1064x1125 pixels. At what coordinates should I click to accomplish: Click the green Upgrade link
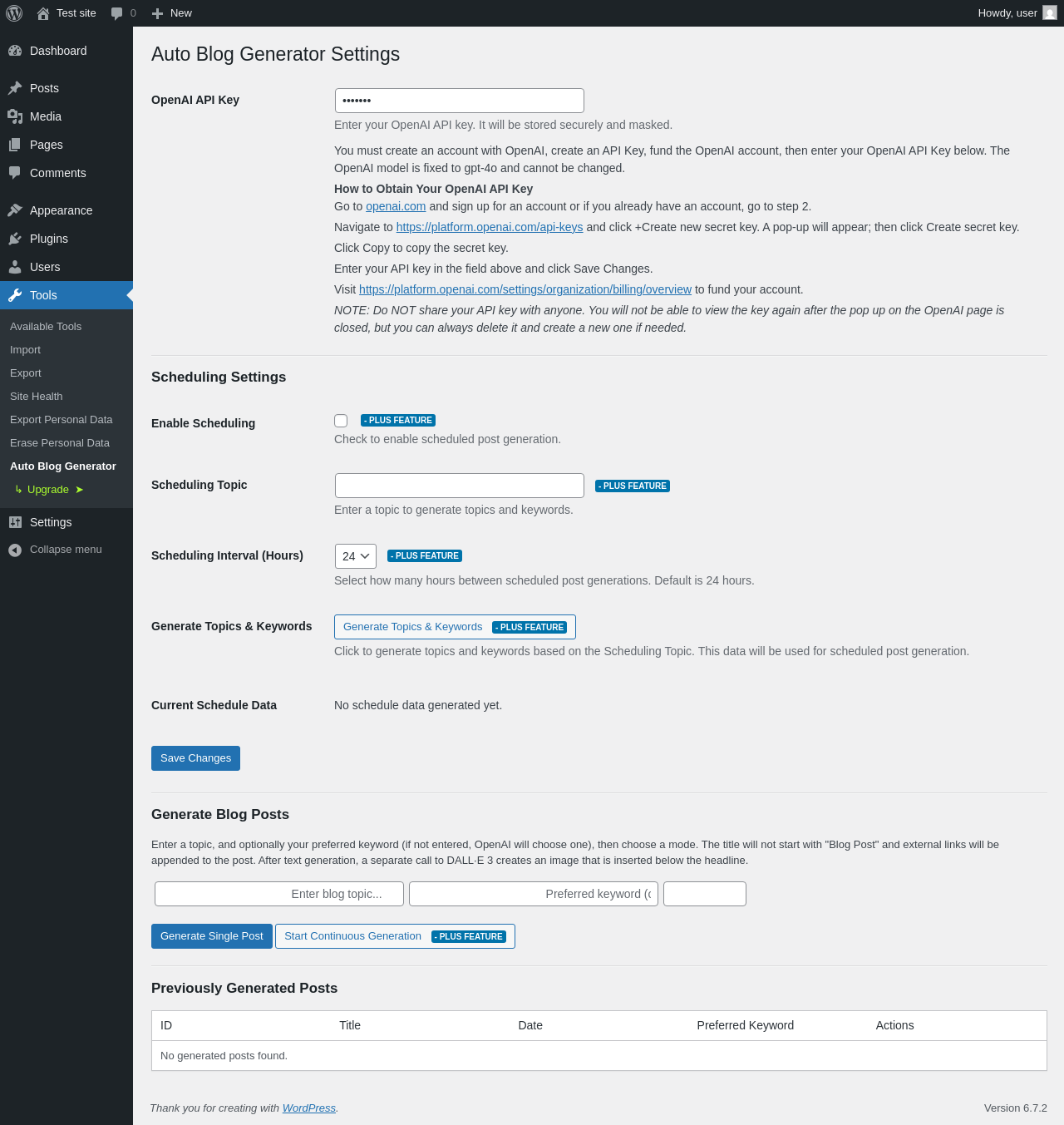[x=49, y=490]
